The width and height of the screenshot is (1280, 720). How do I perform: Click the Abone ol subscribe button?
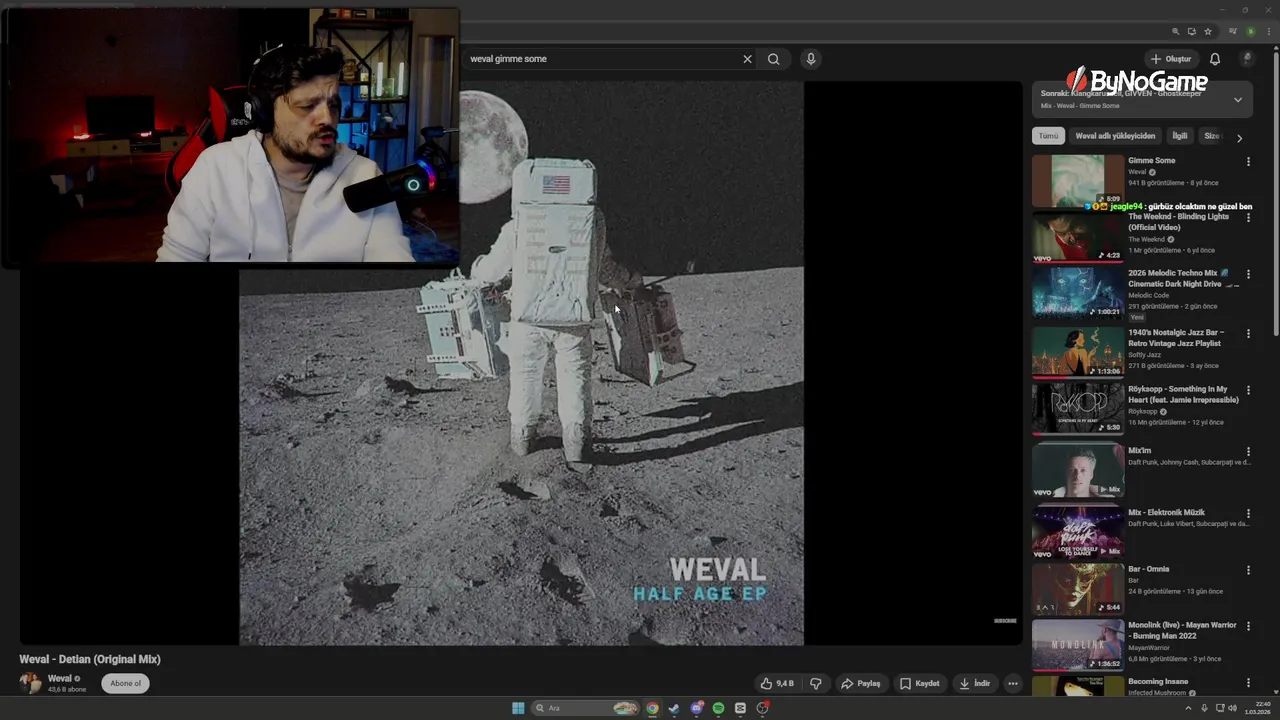(x=125, y=684)
